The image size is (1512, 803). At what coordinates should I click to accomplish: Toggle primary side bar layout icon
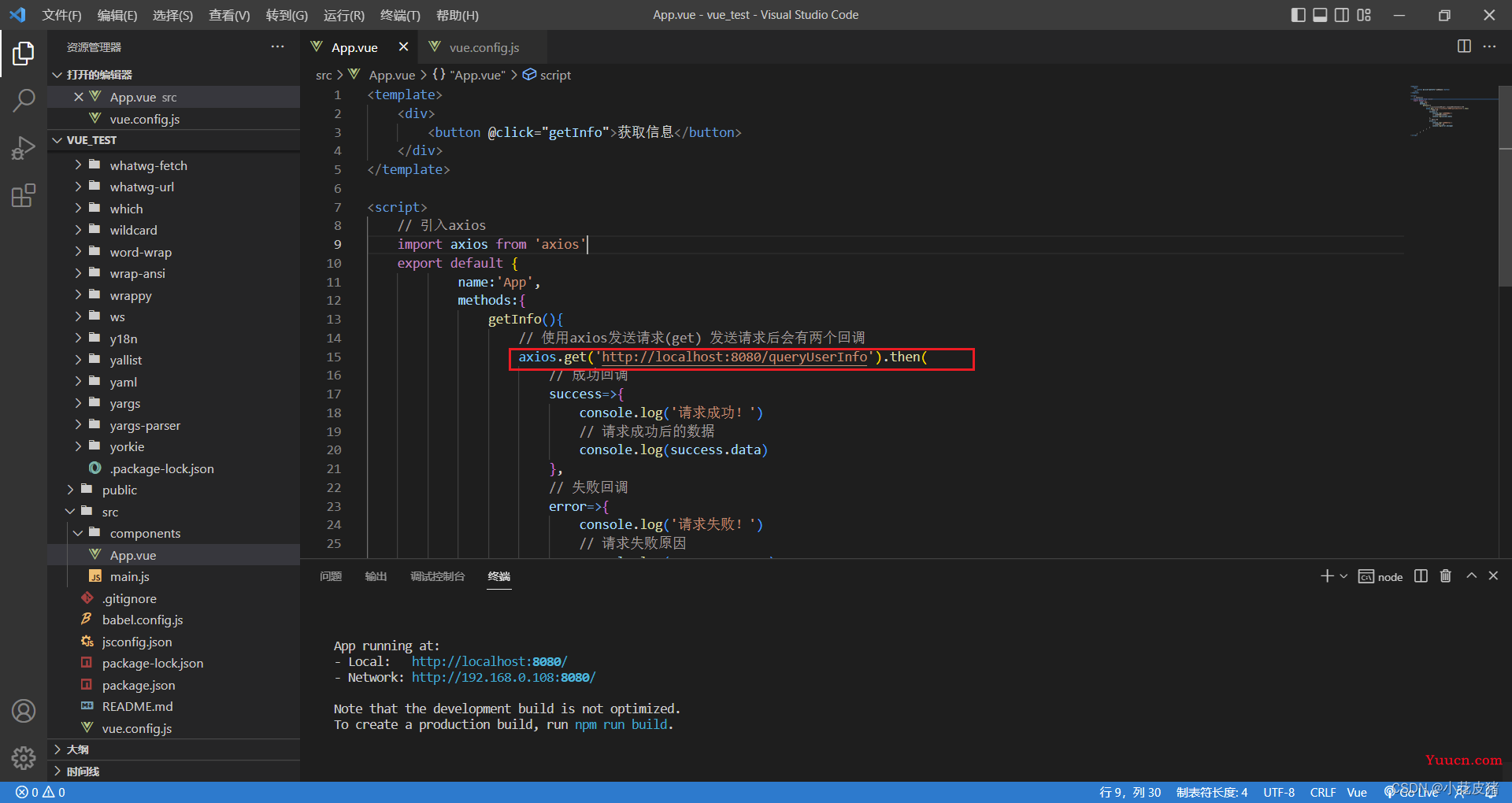point(1299,15)
